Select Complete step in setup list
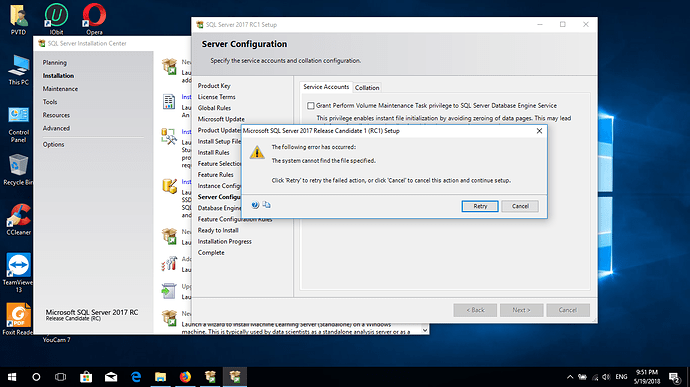690x387 pixels. 211,253
